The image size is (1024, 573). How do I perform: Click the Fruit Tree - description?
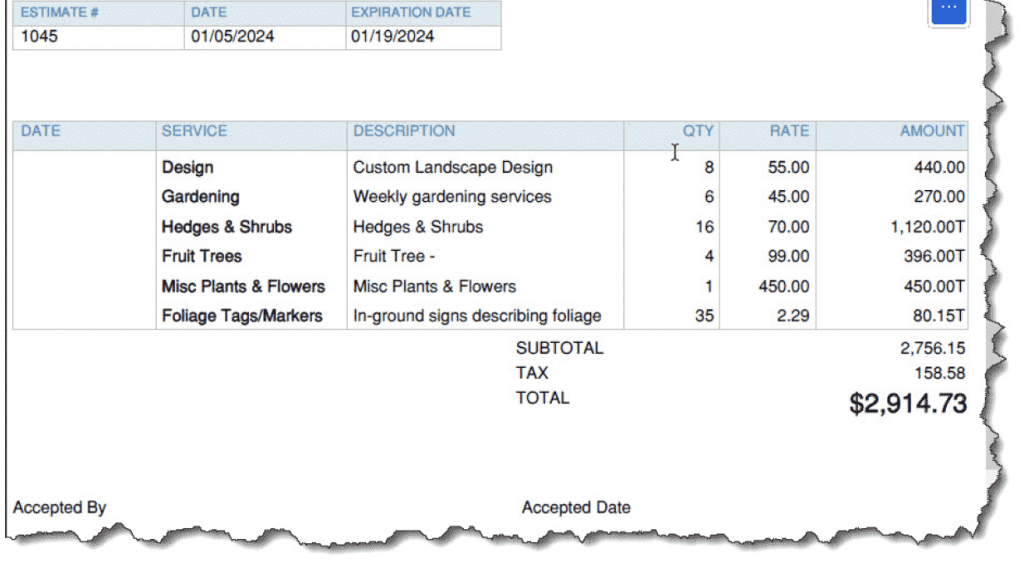[x=394, y=256]
